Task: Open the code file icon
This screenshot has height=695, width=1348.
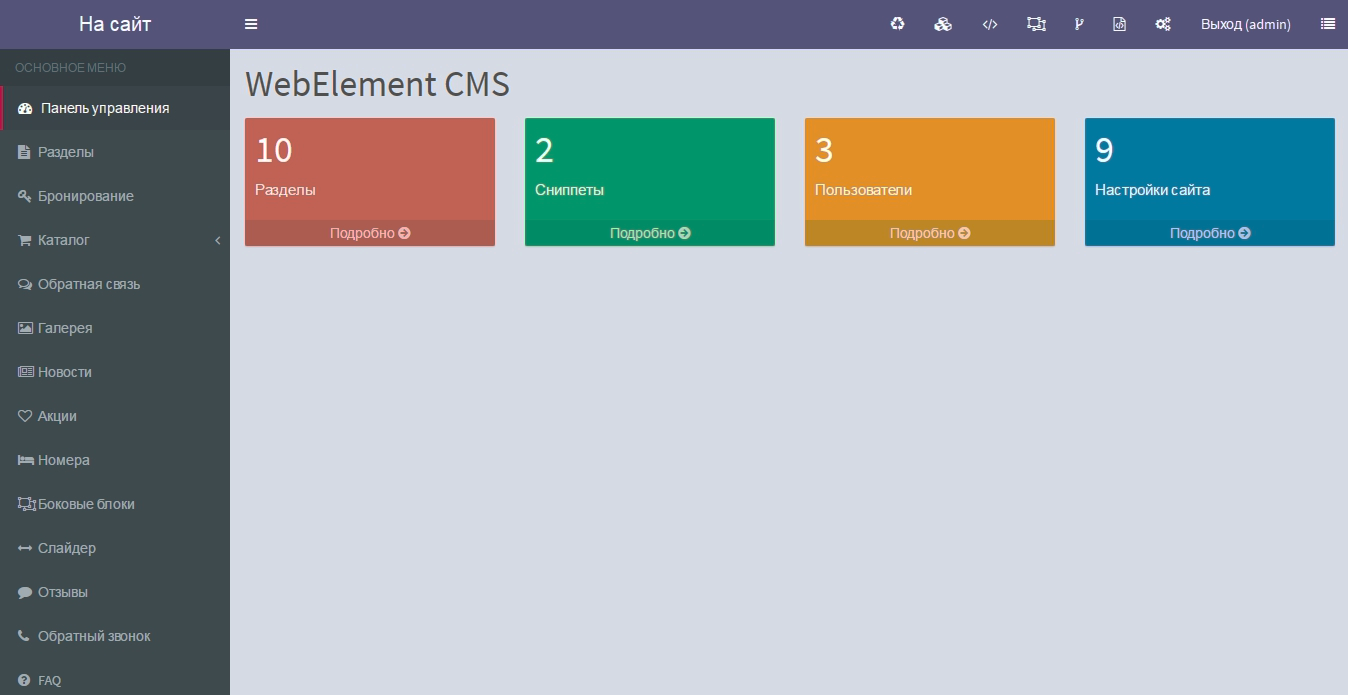Action: [x=1119, y=24]
